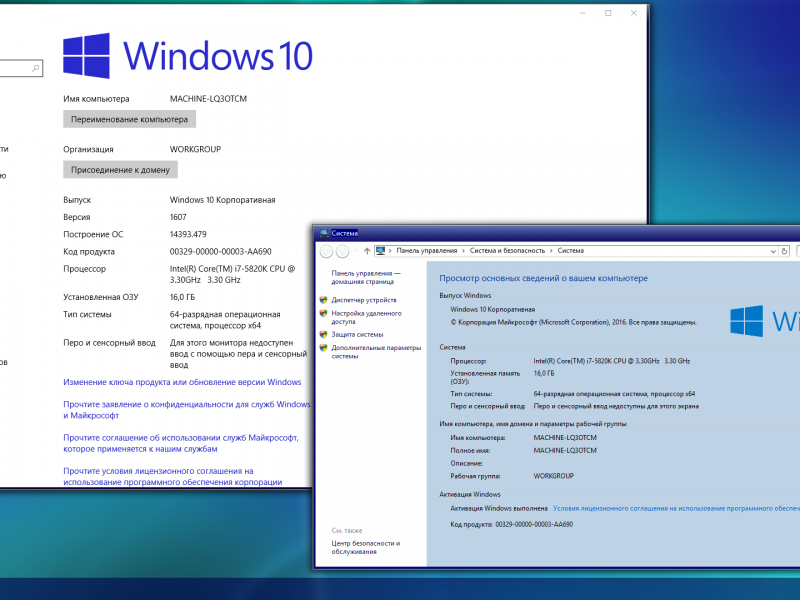Screen dimensions: 800x600
Task: Open Настройка удаленного доступа
Action: [x=366, y=317]
